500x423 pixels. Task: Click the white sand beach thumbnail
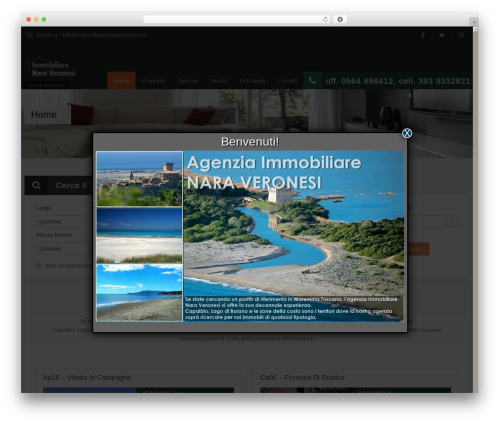click(x=139, y=236)
